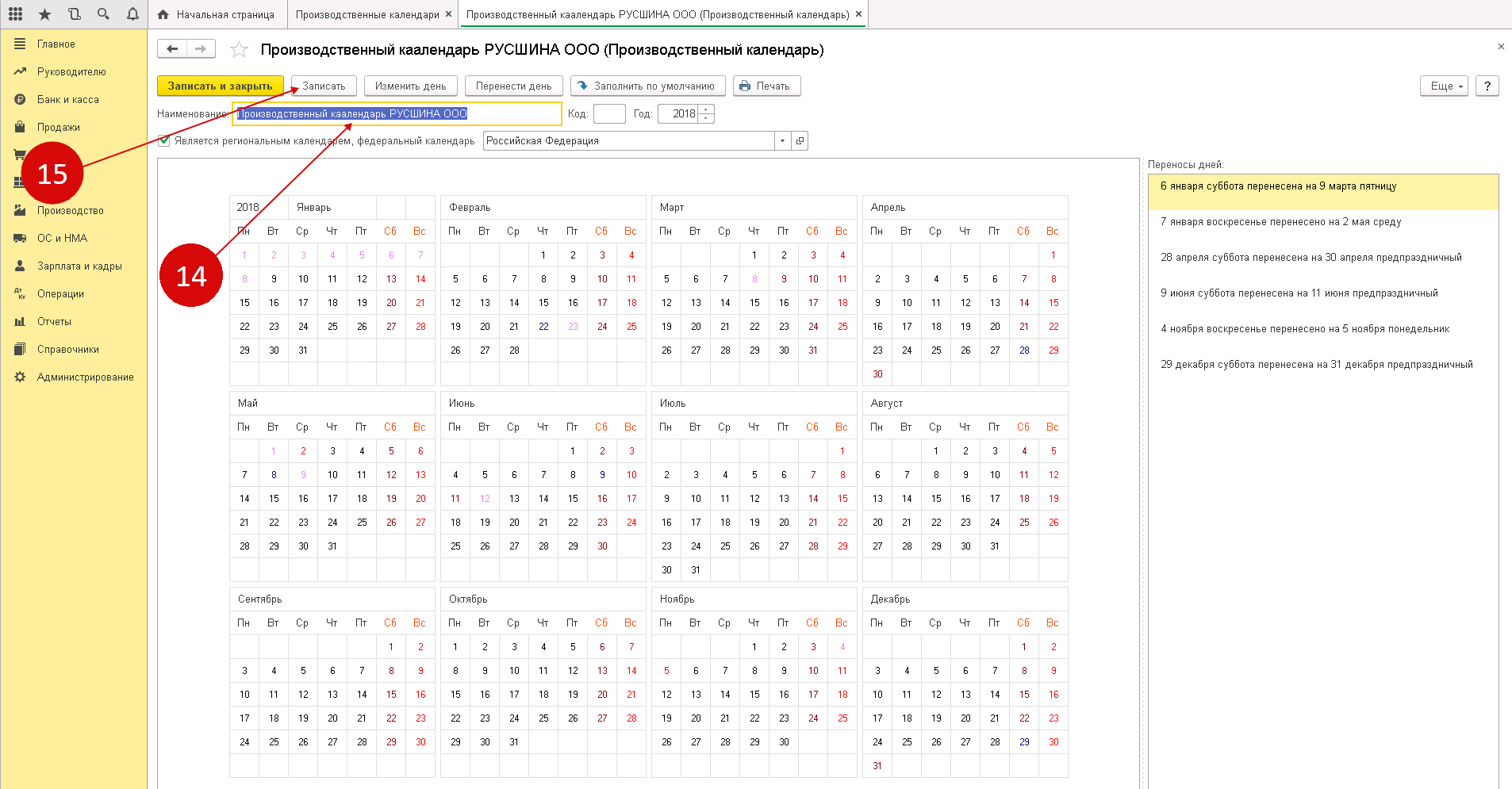Click the Справочники books icon
This screenshot has height=789, width=1512.
point(20,350)
